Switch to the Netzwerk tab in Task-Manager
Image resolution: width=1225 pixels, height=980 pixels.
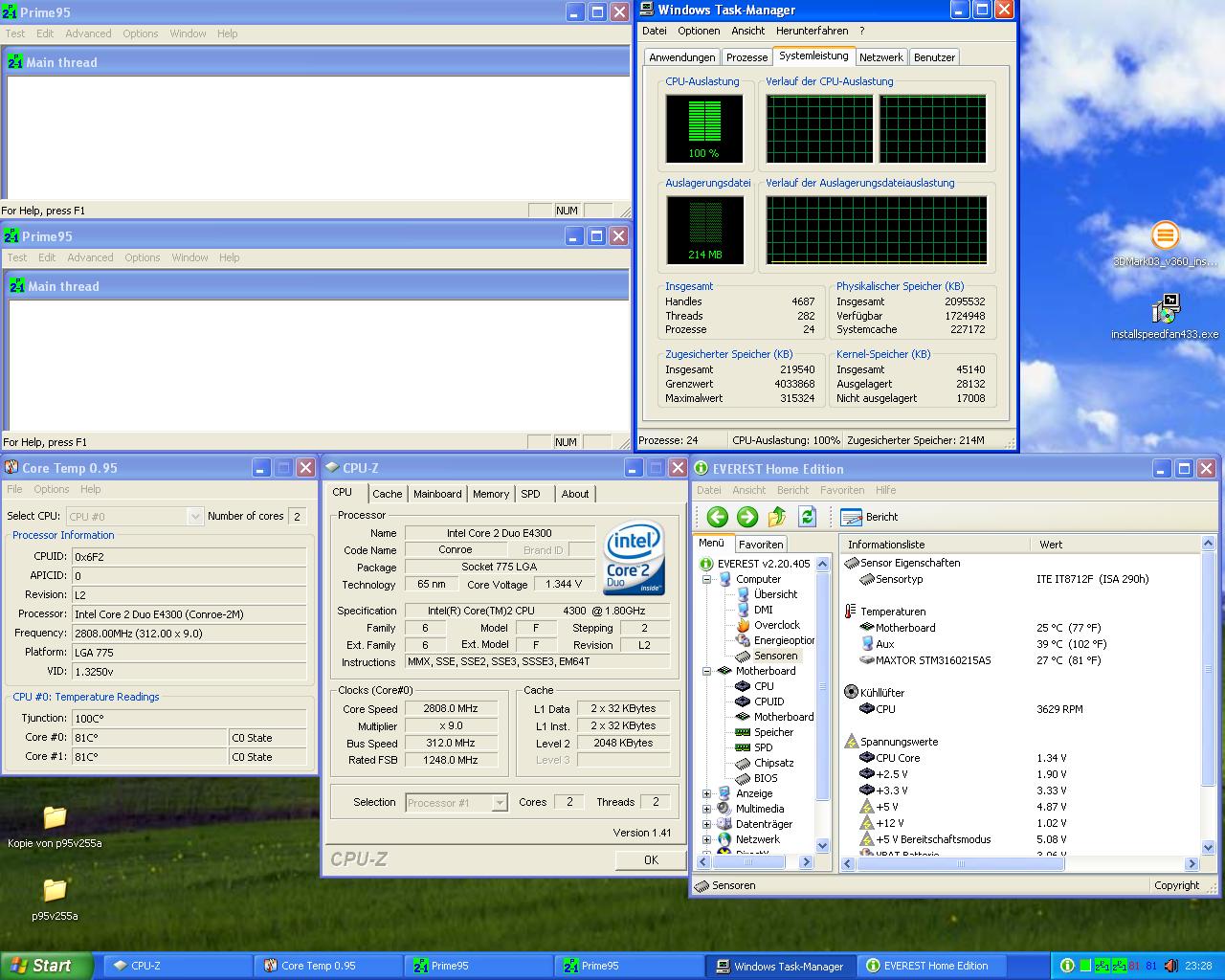[x=880, y=57]
